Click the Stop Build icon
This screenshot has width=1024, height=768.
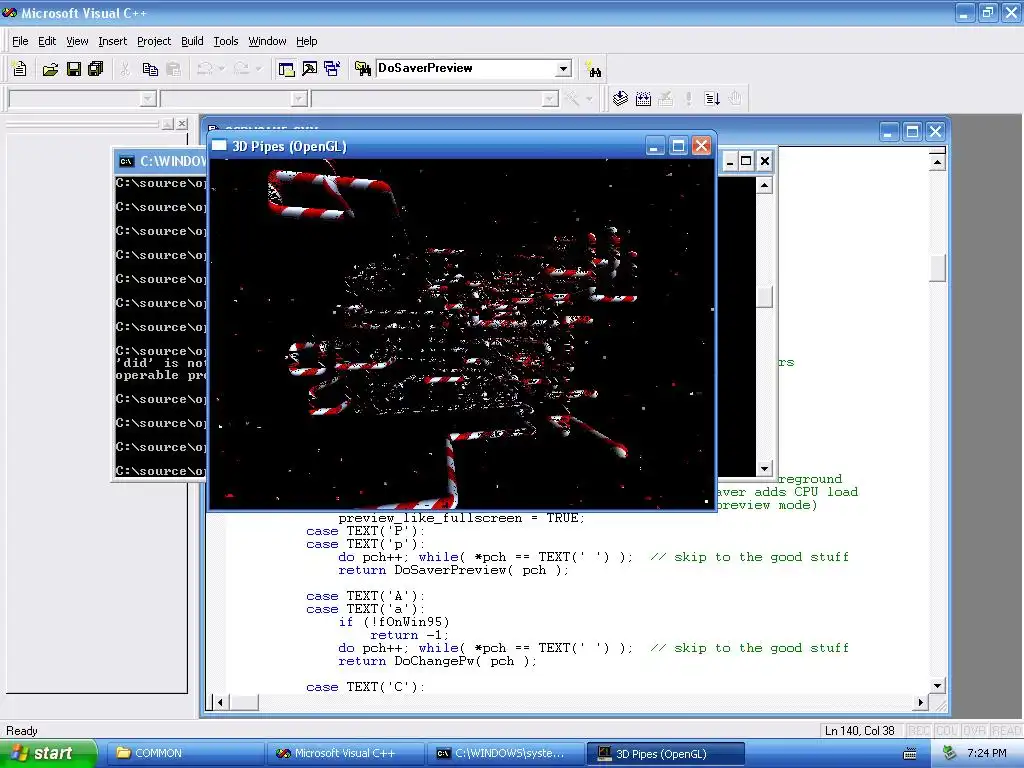click(665, 99)
